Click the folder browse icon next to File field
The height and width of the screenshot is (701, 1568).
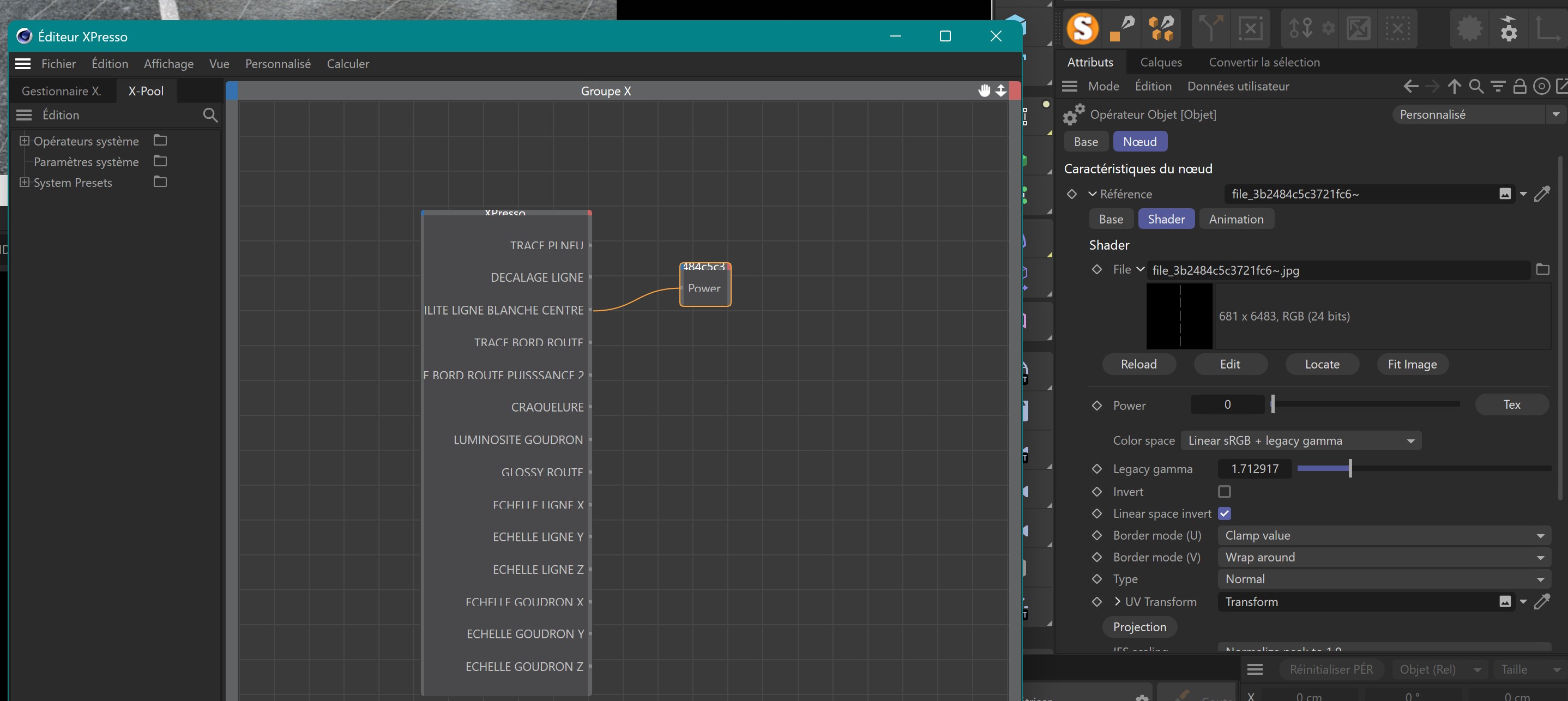pyautogui.click(x=1542, y=270)
